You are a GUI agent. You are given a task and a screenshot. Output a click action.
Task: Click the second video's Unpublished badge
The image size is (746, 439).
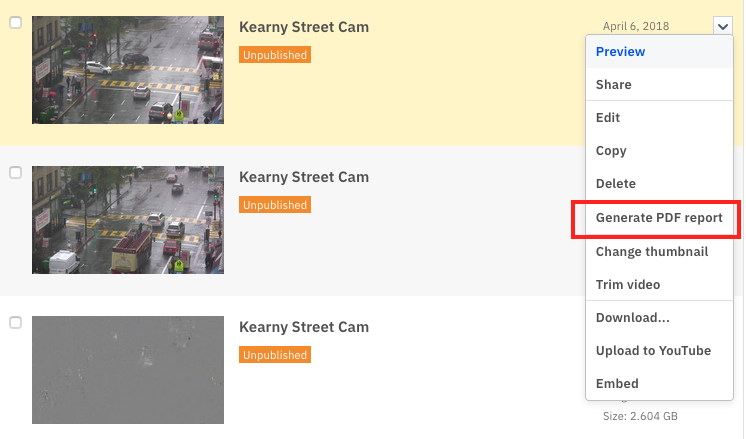[x=275, y=205]
